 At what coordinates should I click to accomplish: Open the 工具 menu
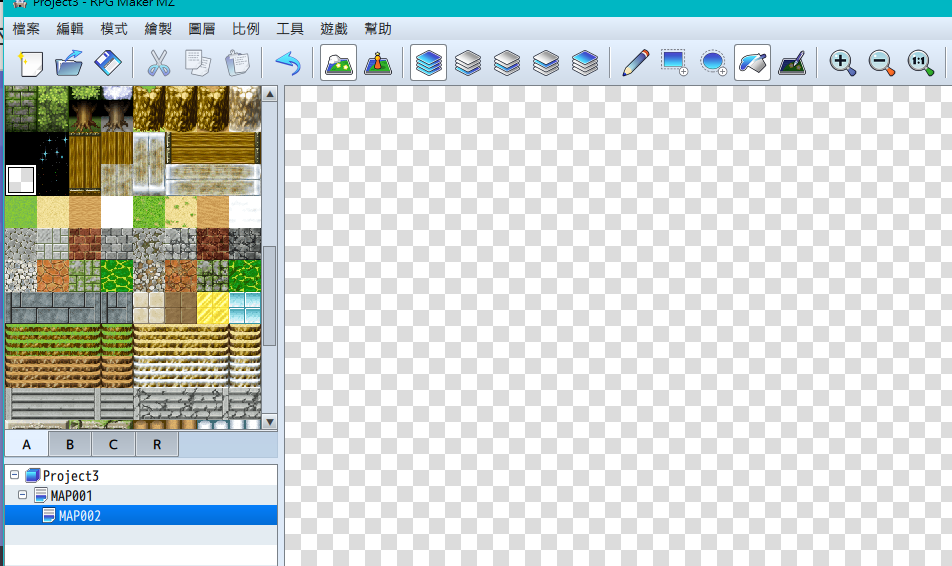(x=290, y=29)
